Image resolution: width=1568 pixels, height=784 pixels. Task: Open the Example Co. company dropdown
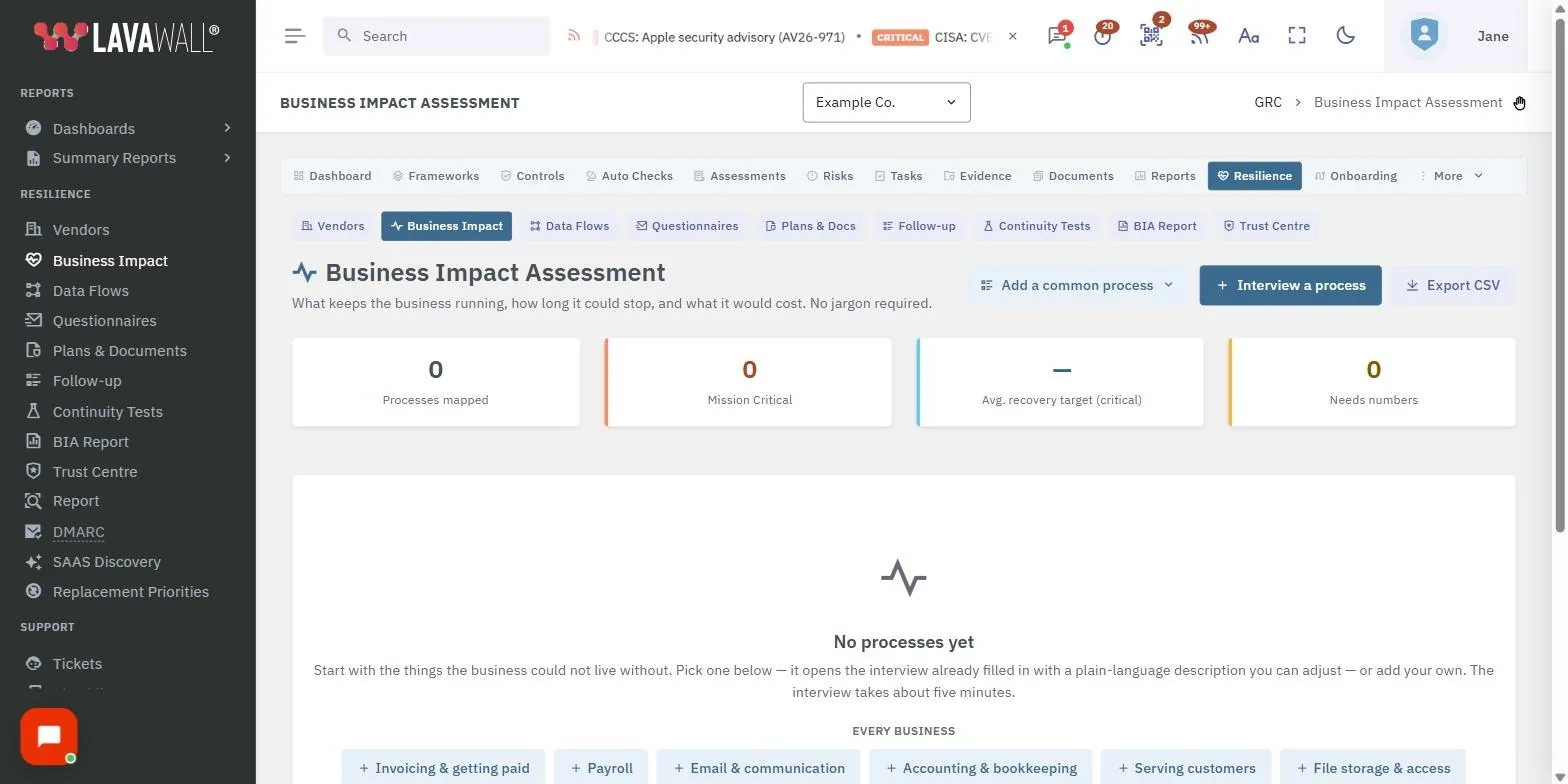886,102
